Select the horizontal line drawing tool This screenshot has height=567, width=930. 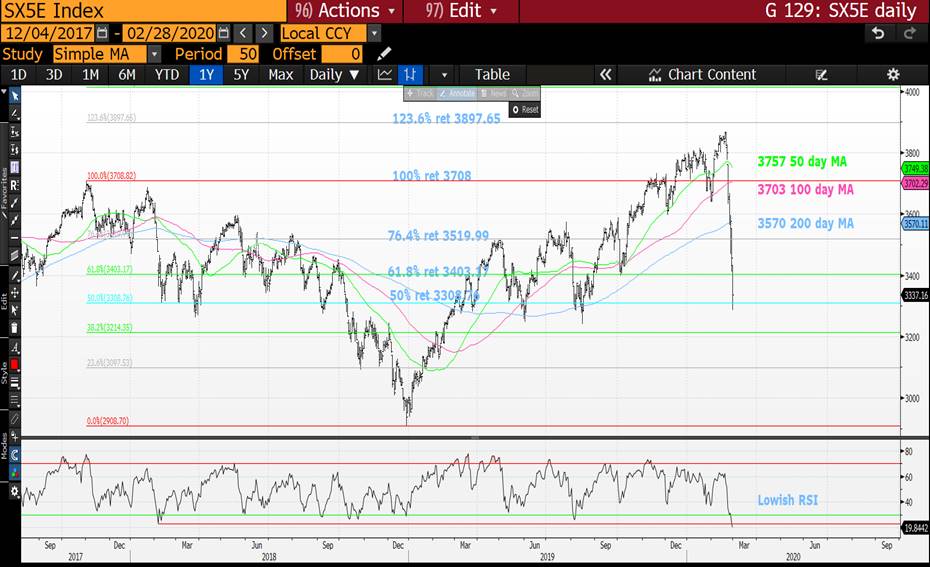(15, 238)
